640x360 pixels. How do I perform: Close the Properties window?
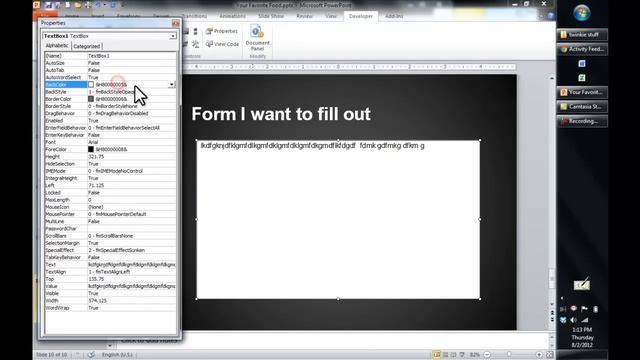[176, 23]
